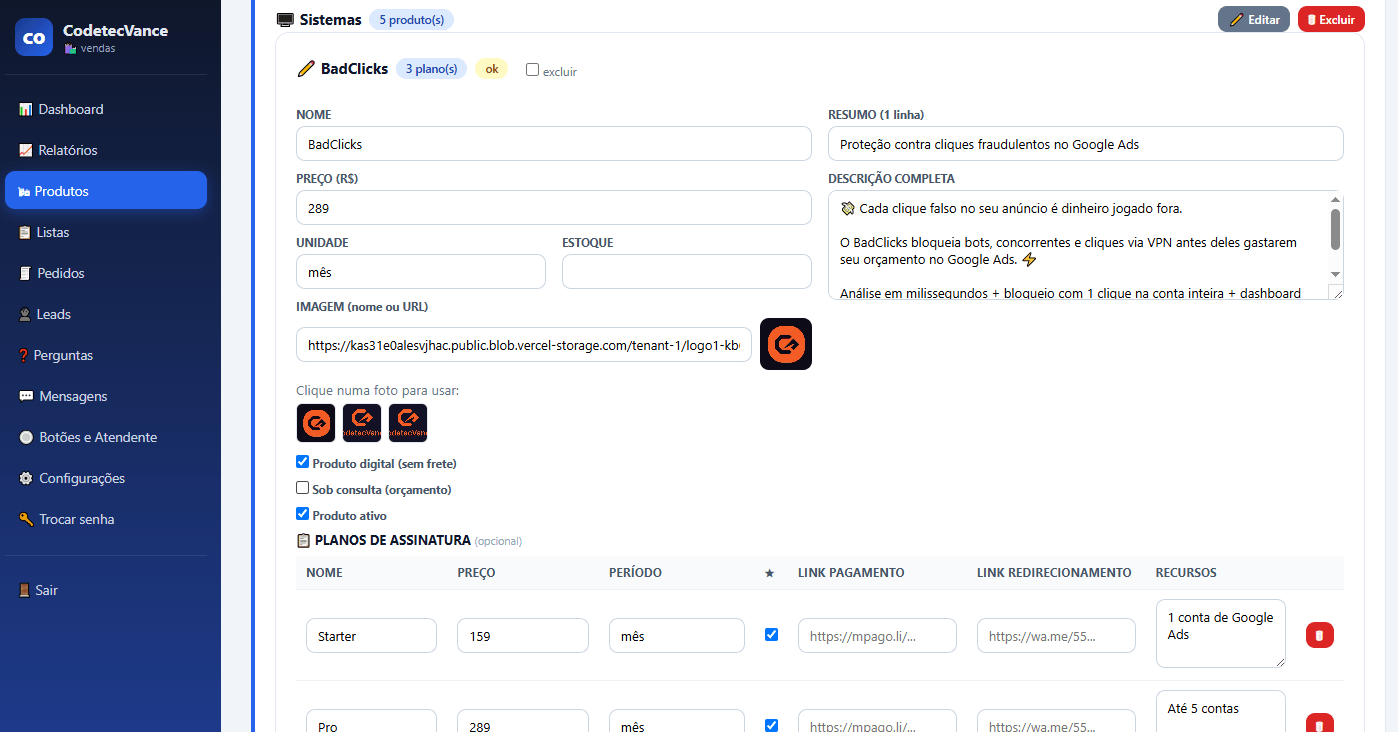Screen dimensions: 1398x732
Task: Toggle the Starter plan star checkbox
Action: pyautogui.click(x=771, y=634)
